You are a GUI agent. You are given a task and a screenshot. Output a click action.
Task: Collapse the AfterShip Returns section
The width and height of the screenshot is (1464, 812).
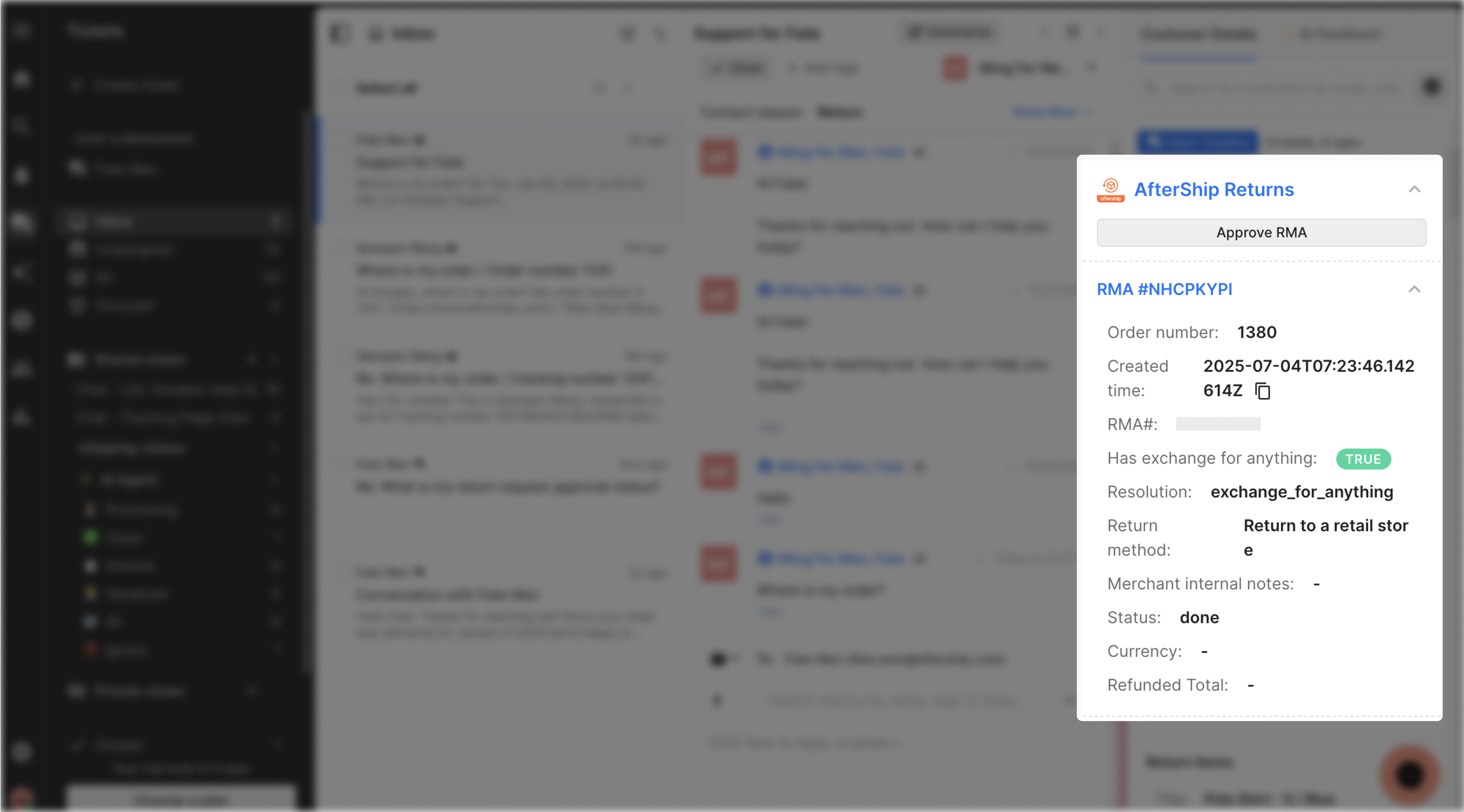click(1415, 190)
